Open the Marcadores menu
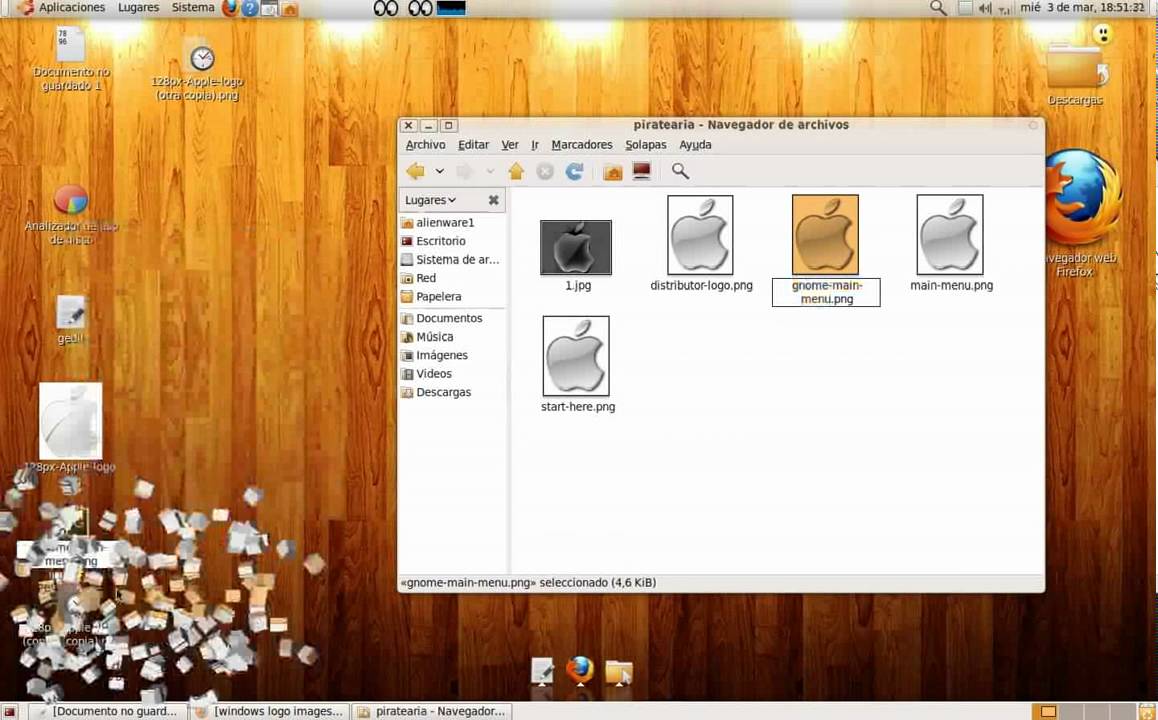1158x720 pixels. point(582,145)
